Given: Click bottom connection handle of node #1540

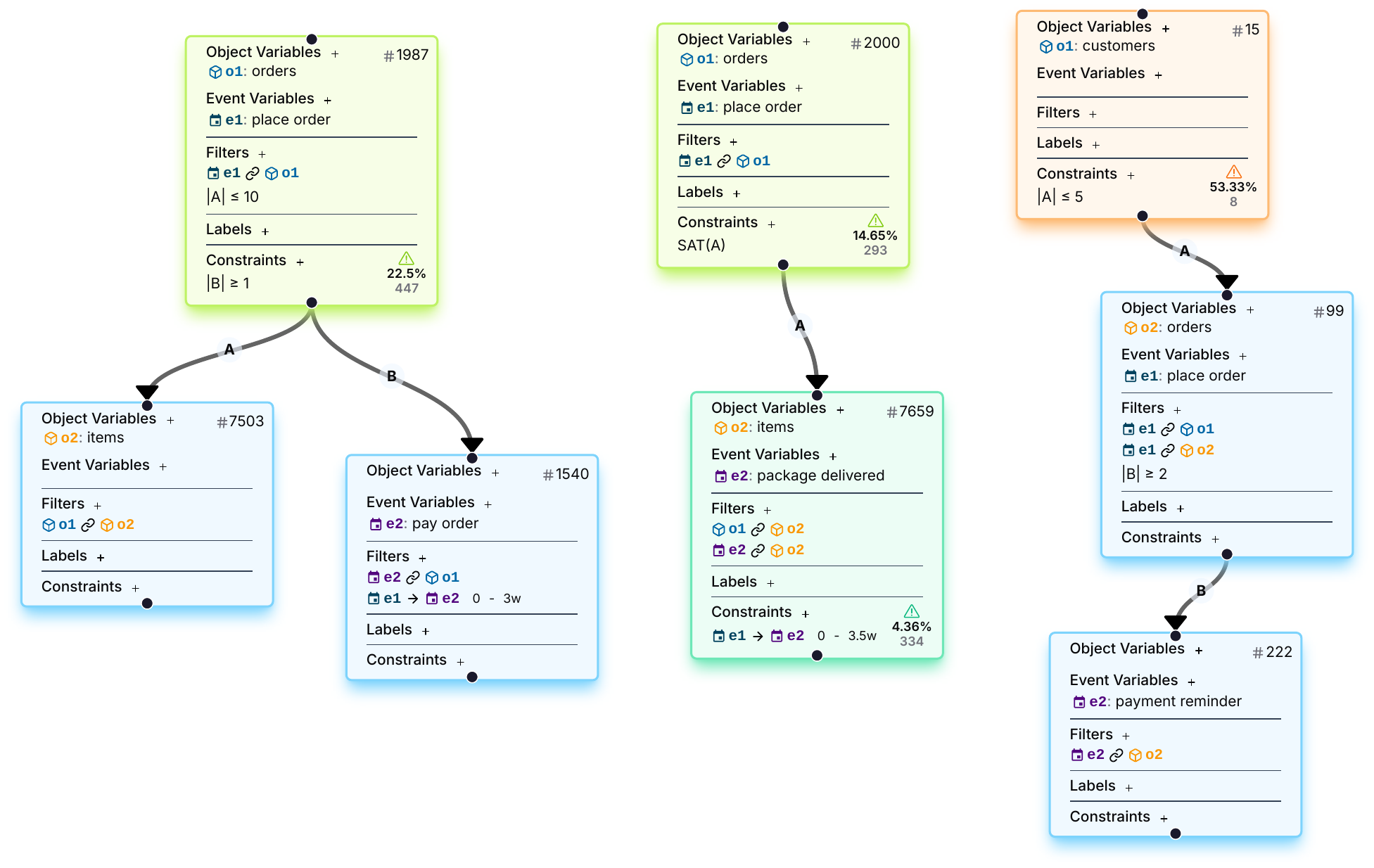Looking at the screenshot, I should [472, 677].
